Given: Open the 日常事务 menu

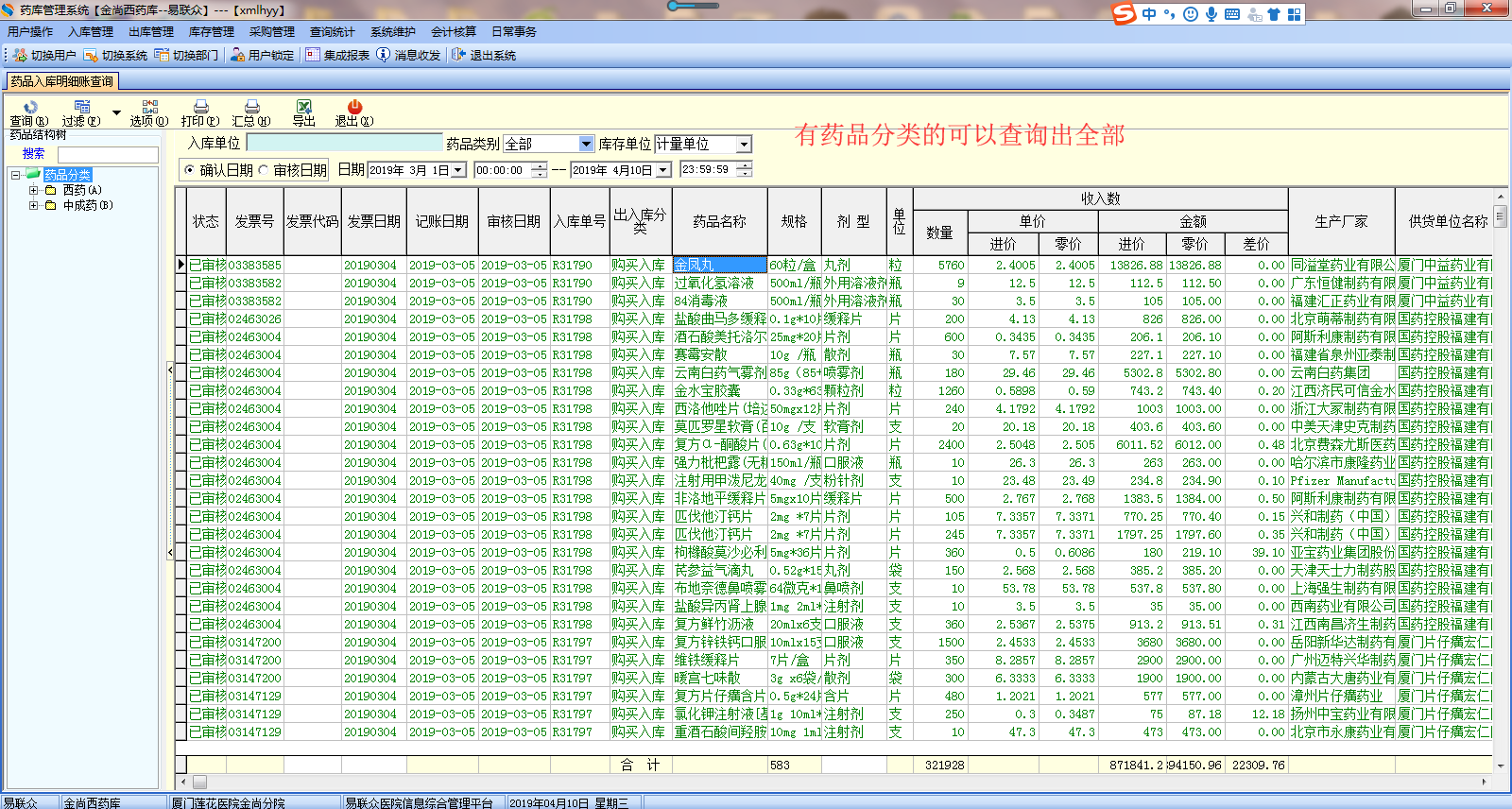Looking at the screenshot, I should point(514,32).
